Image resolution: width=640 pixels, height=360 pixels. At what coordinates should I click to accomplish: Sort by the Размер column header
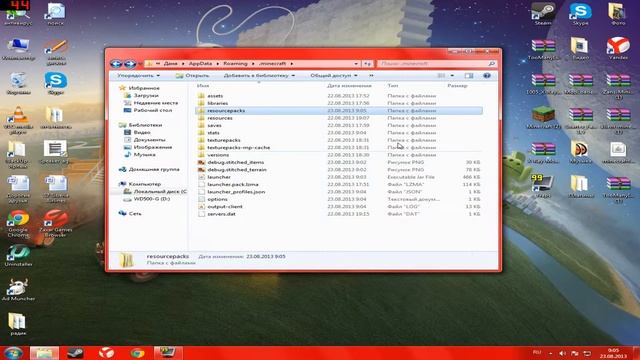(x=457, y=86)
